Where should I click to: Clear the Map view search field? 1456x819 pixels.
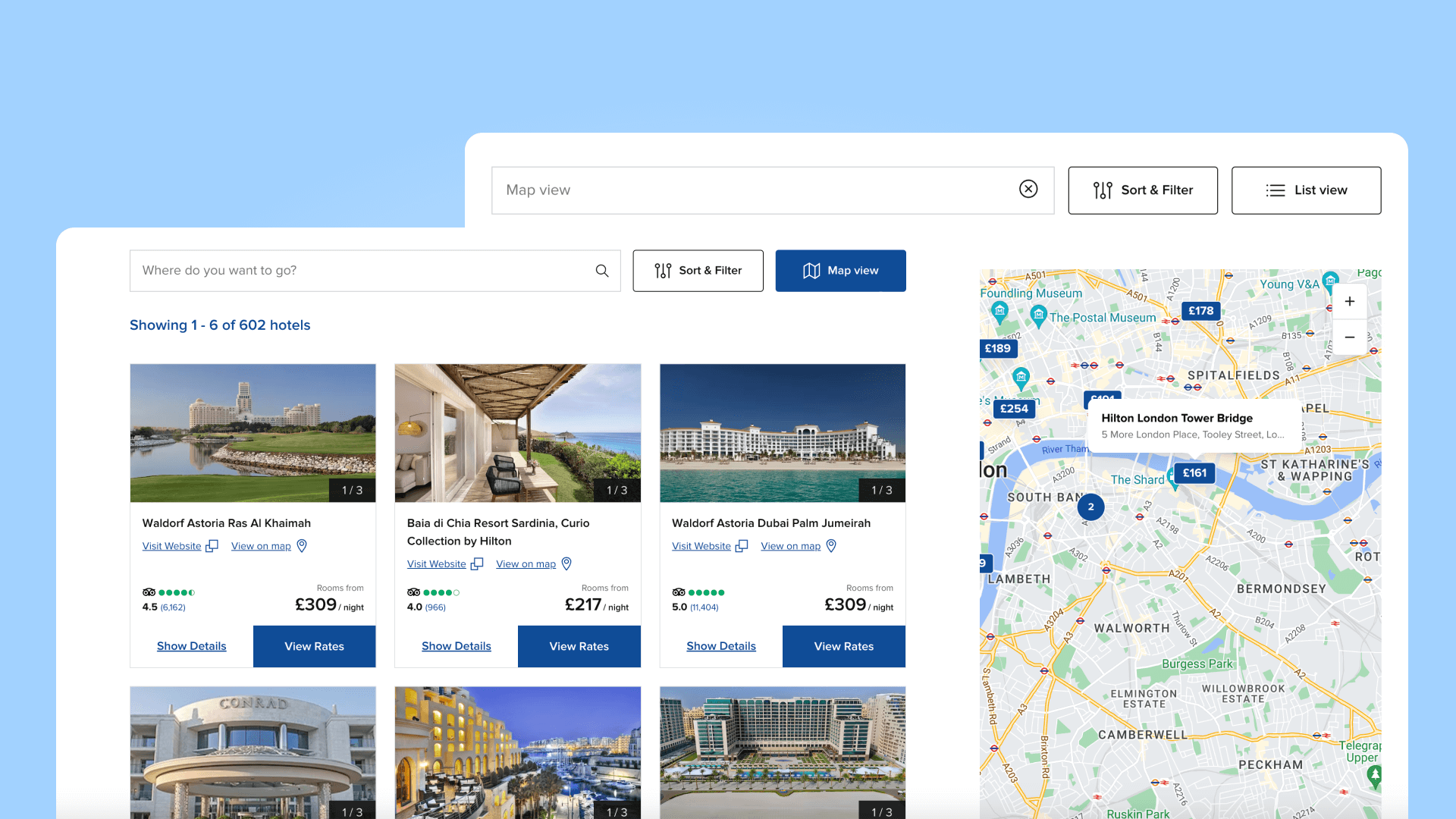1028,190
